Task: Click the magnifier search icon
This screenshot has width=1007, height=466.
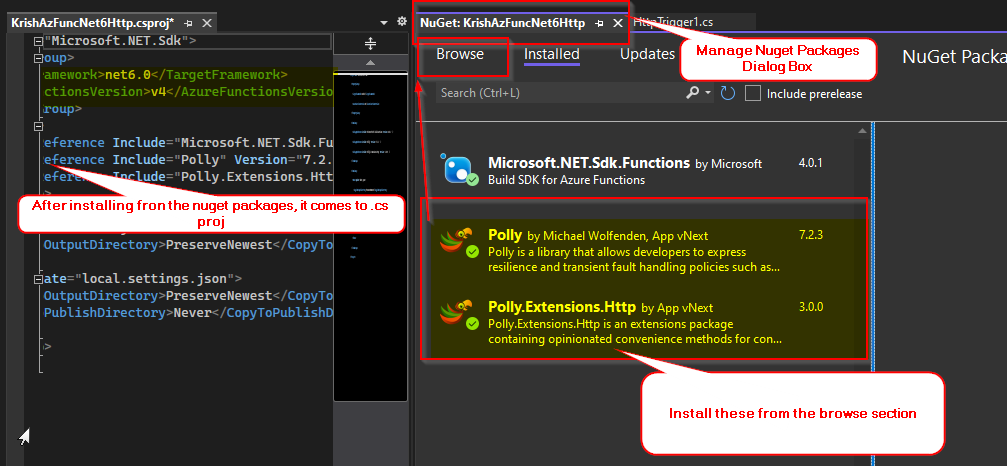Action: click(x=692, y=93)
